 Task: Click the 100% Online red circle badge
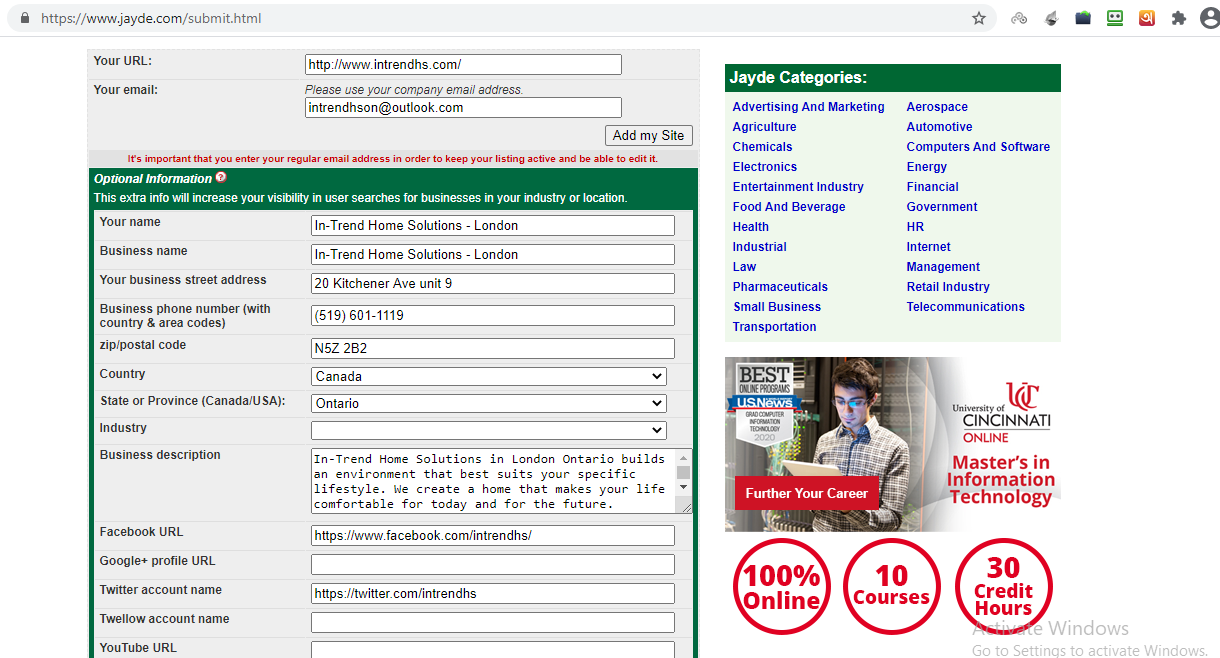coord(782,587)
